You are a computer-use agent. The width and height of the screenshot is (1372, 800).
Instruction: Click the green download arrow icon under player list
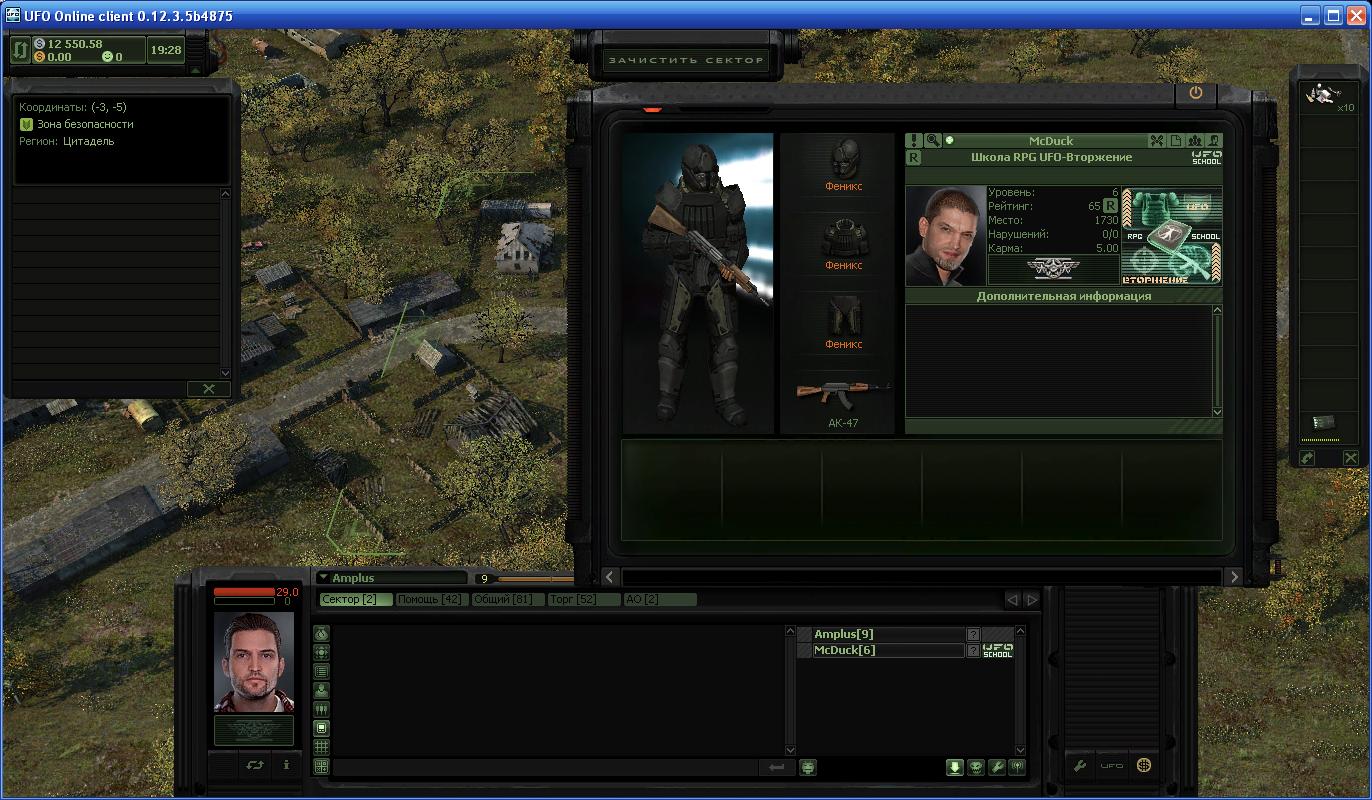(x=955, y=767)
